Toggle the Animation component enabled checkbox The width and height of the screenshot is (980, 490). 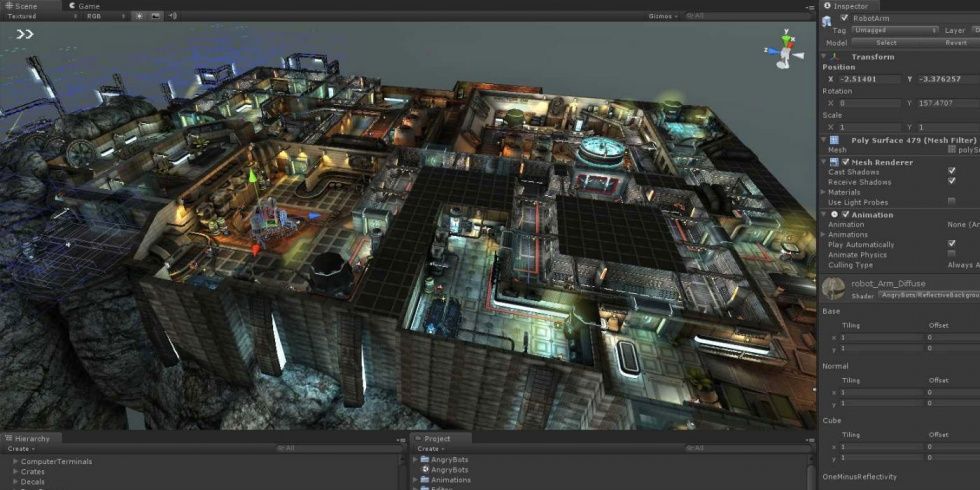pyautogui.click(x=846, y=214)
